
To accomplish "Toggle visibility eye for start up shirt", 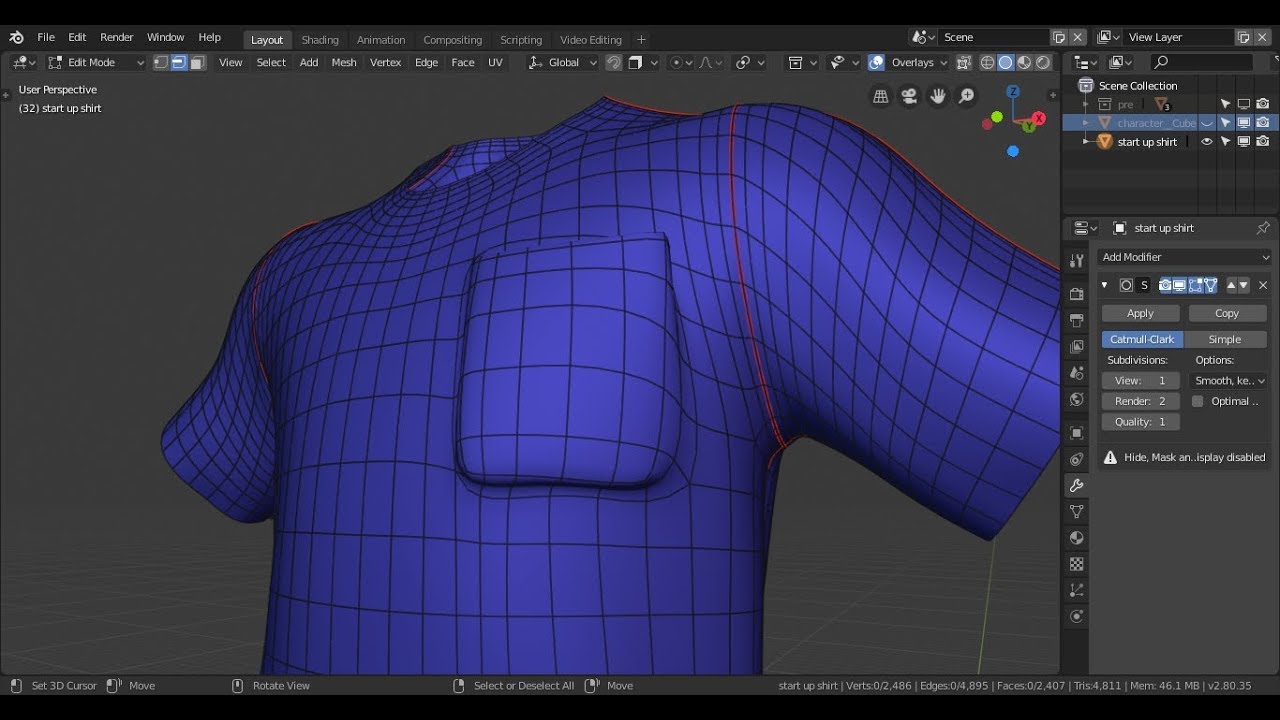I will click(1206, 142).
